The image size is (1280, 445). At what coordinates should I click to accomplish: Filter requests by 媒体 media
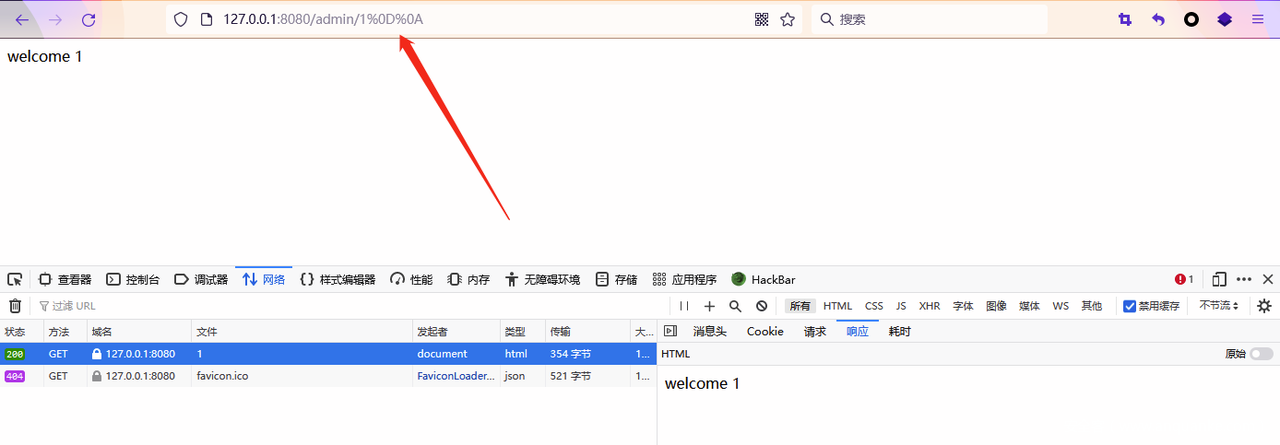[1029, 306]
